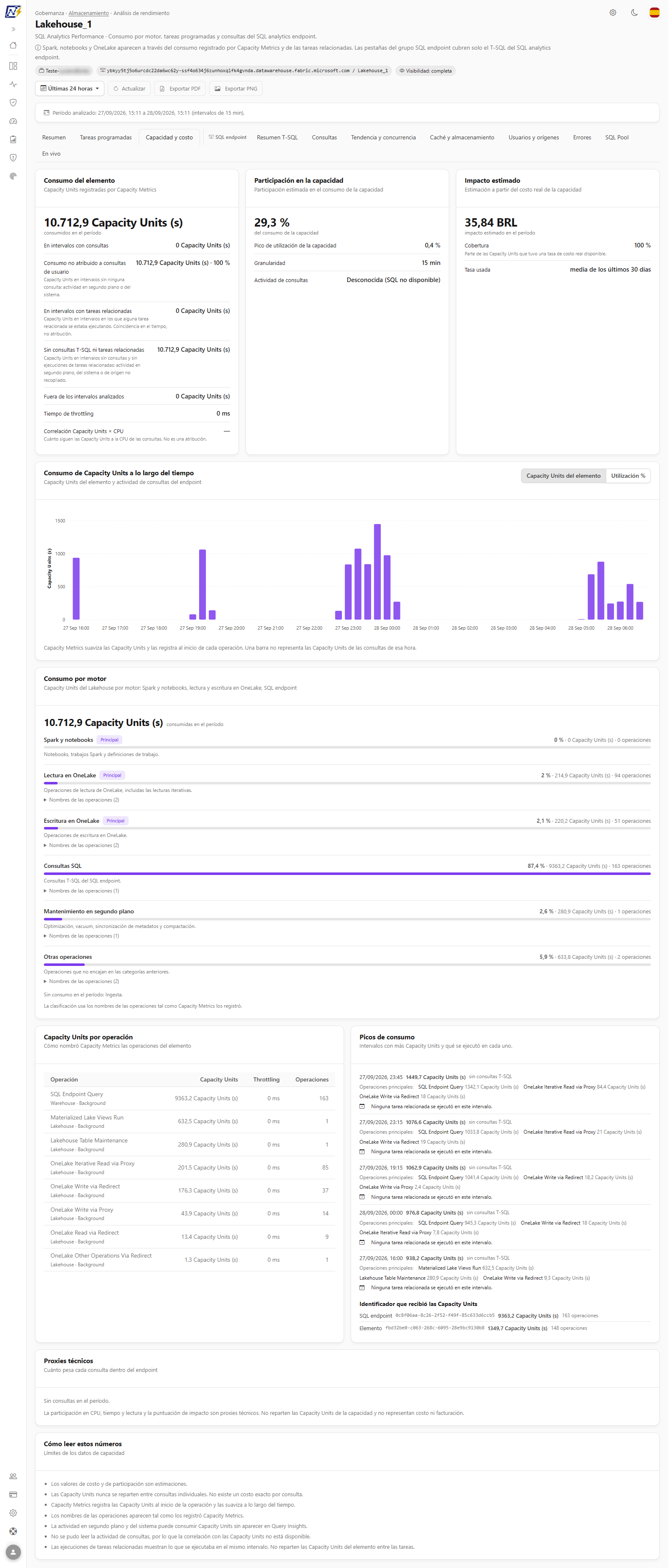
Task: Click the tallest bar in the Capacity Units chart
Action: [x=377, y=572]
